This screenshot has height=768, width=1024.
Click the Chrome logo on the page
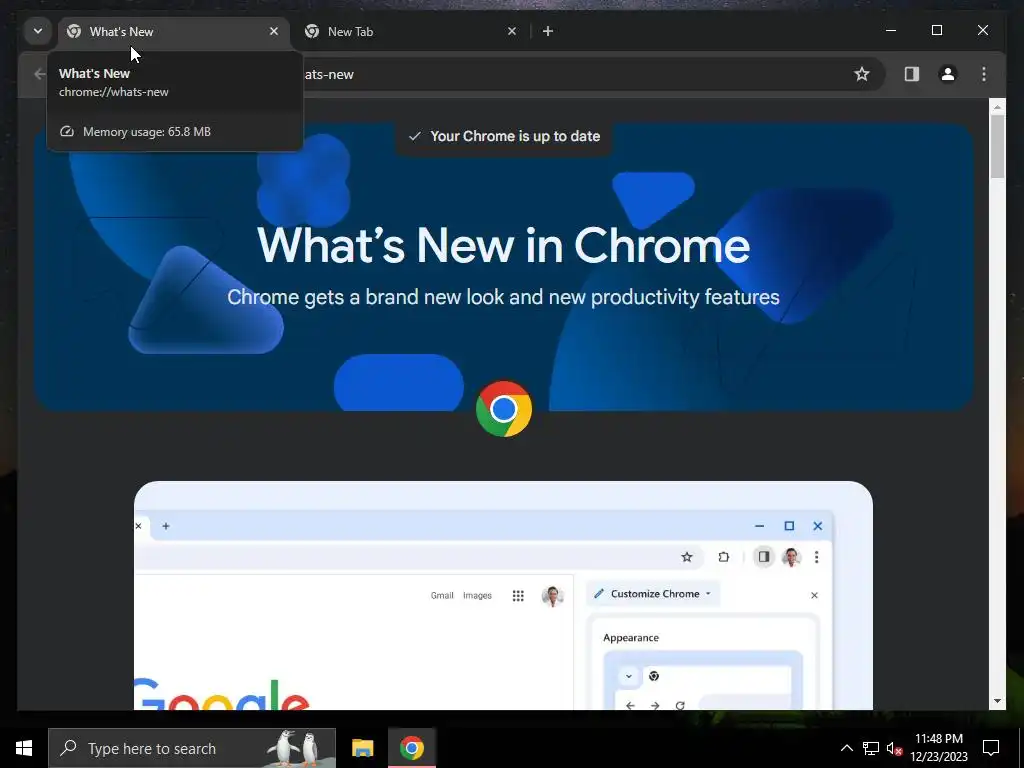coord(504,409)
